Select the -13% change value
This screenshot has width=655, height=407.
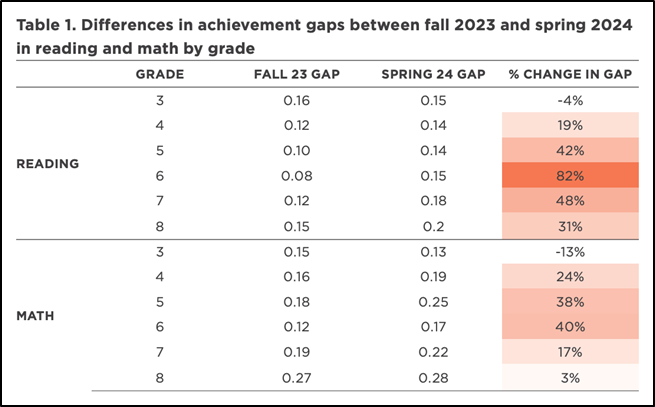(571, 253)
